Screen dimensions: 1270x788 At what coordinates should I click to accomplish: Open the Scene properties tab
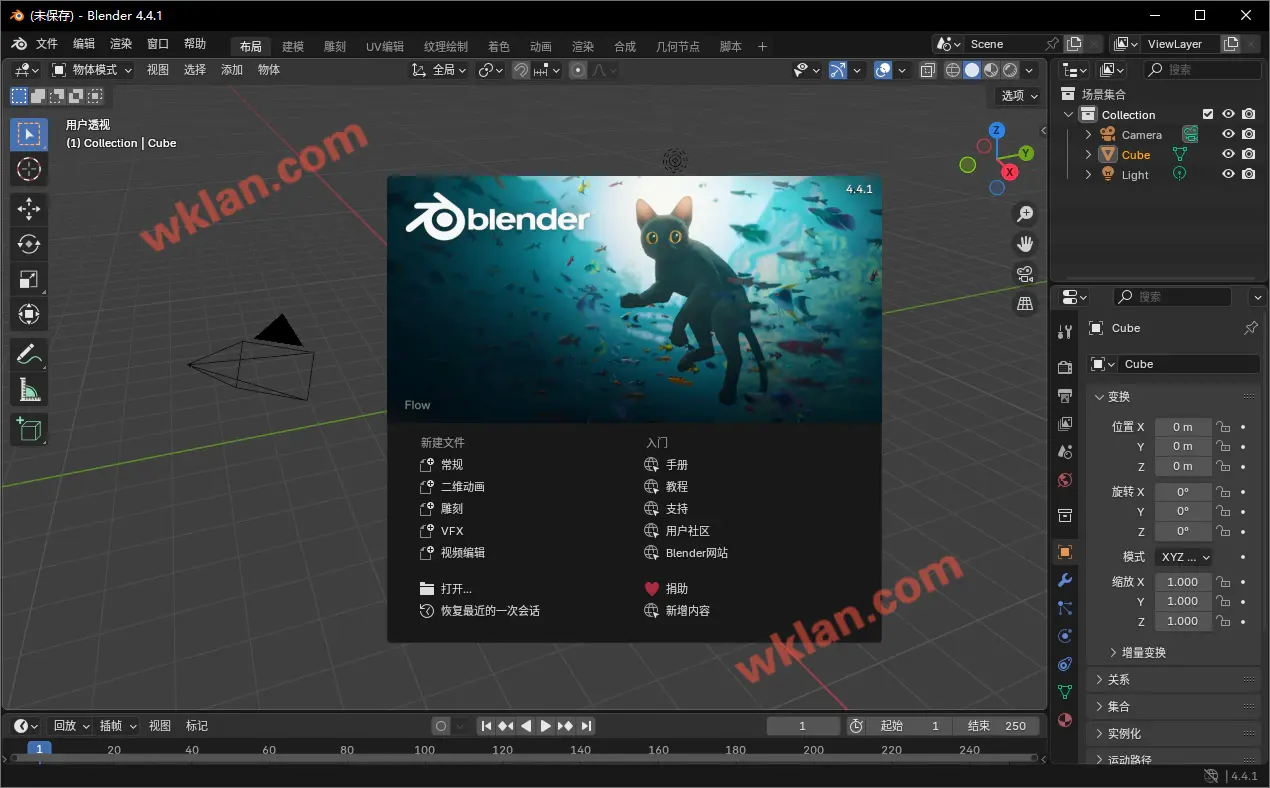[x=1065, y=452]
